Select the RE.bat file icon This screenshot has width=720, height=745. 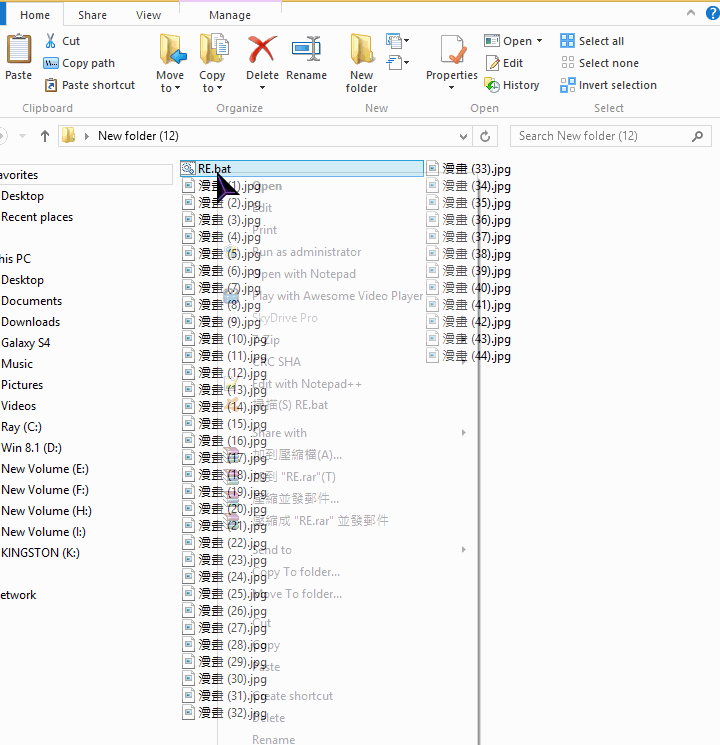[189, 168]
